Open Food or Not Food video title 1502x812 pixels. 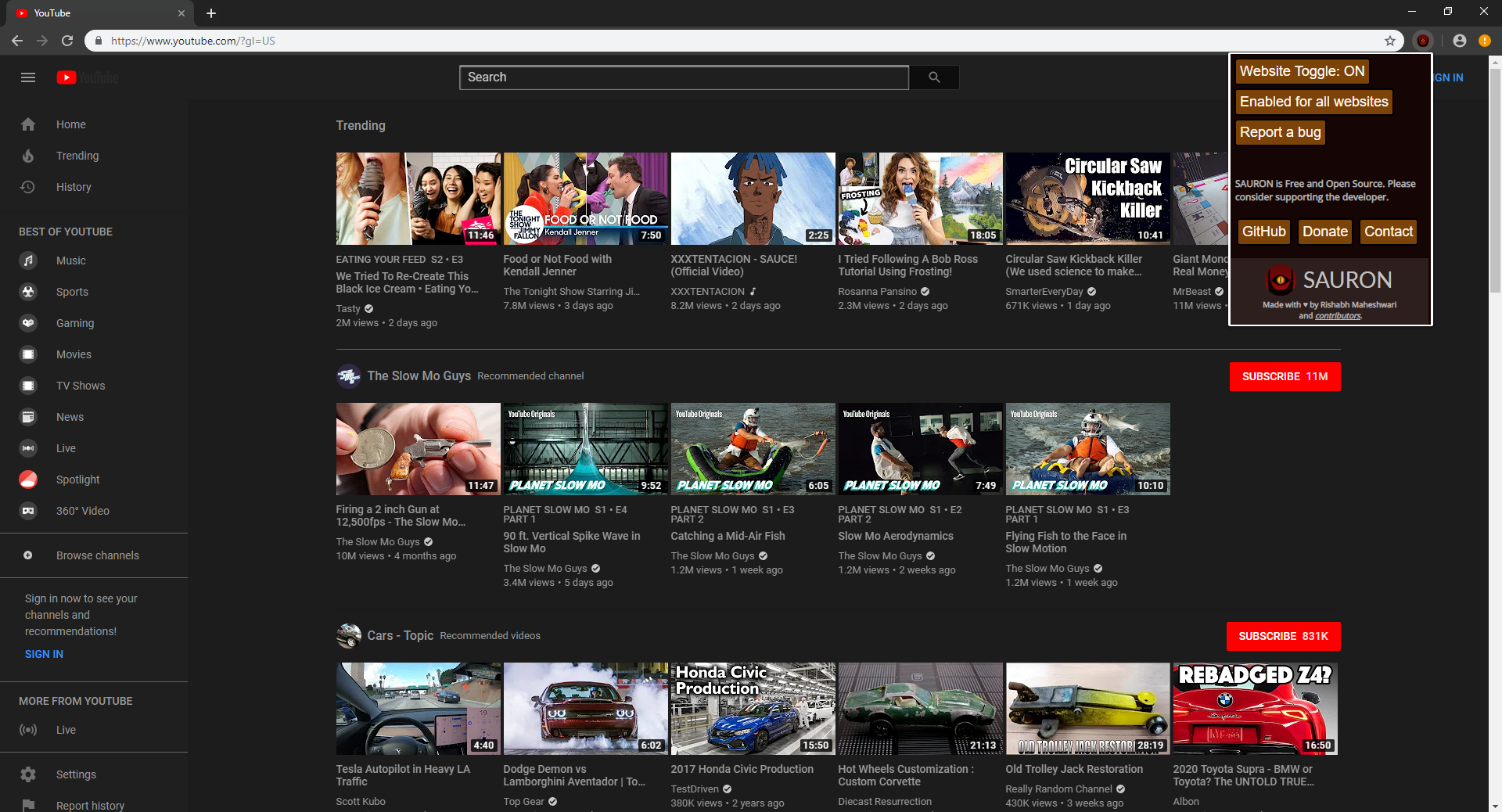(x=558, y=265)
